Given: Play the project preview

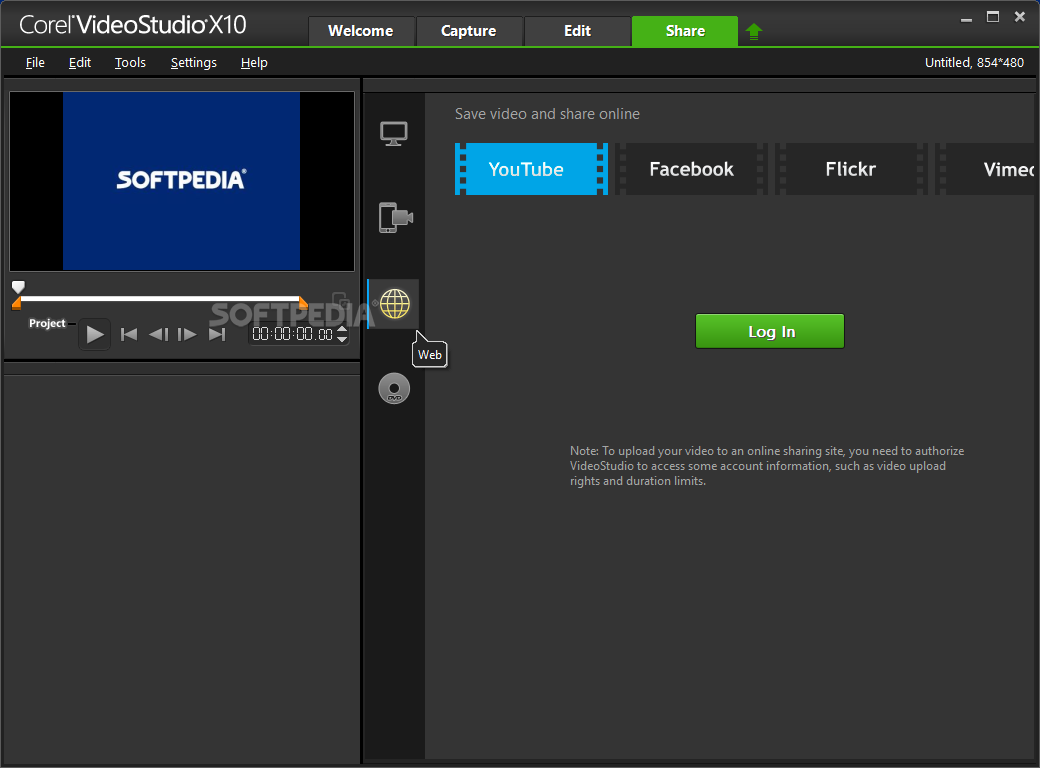Looking at the screenshot, I should coord(94,334).
